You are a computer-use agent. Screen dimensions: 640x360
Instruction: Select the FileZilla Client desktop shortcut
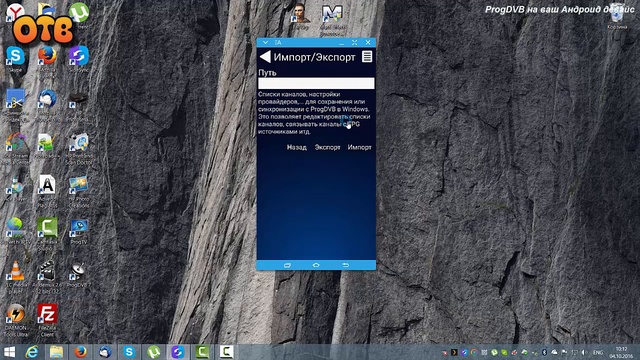pyautogui.click(x=47, y=320)
